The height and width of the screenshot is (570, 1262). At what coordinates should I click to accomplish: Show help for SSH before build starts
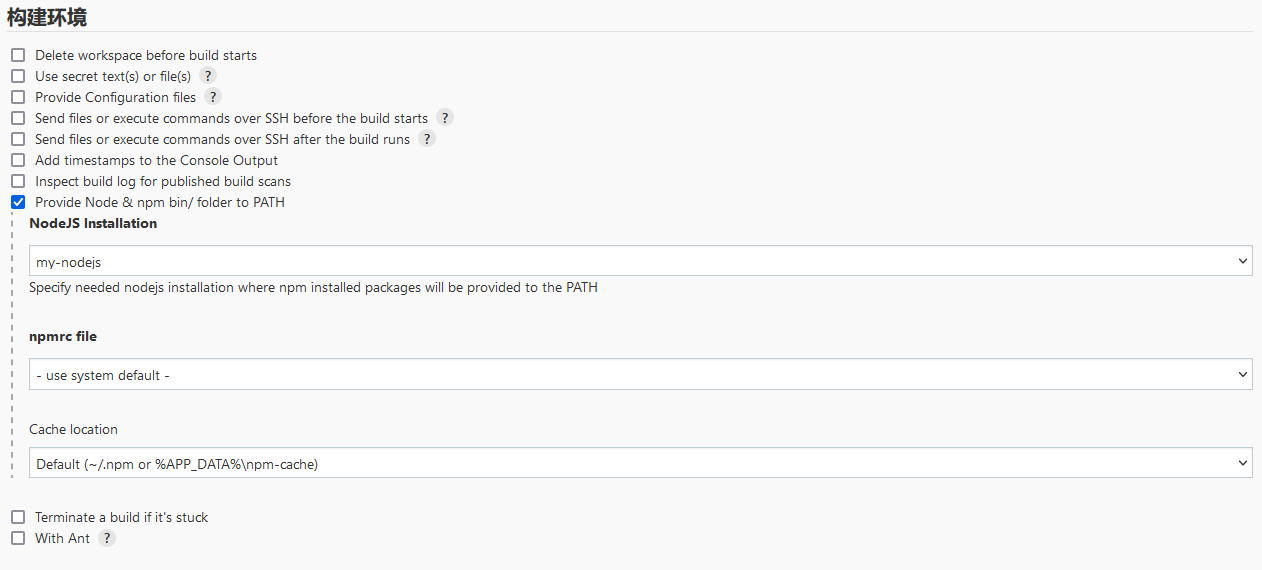point(445,118)
